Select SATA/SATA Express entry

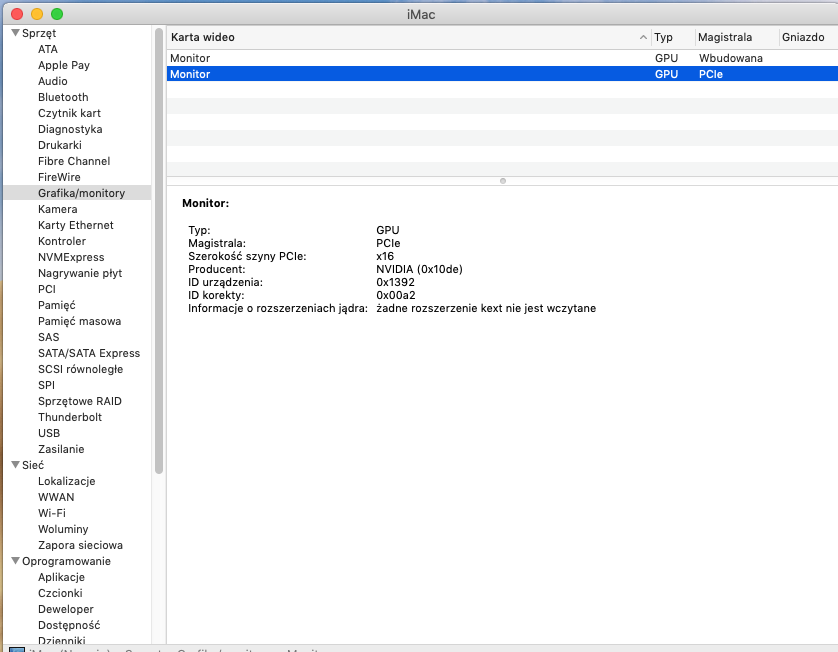click(89, 353)
